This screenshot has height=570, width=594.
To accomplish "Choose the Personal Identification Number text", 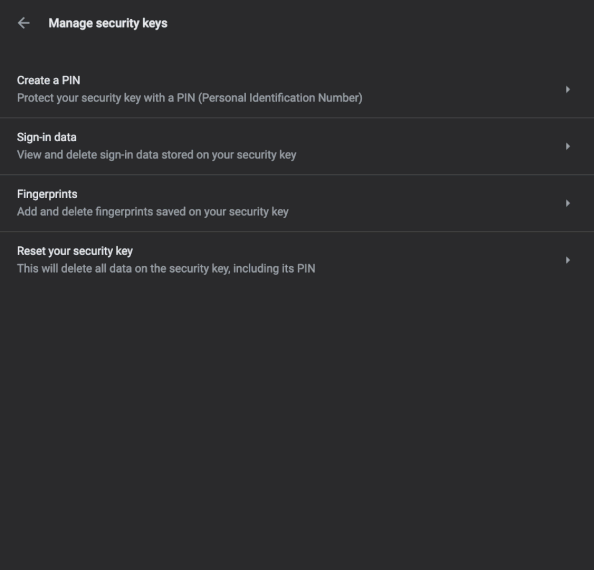I will [x=280, y=98].
